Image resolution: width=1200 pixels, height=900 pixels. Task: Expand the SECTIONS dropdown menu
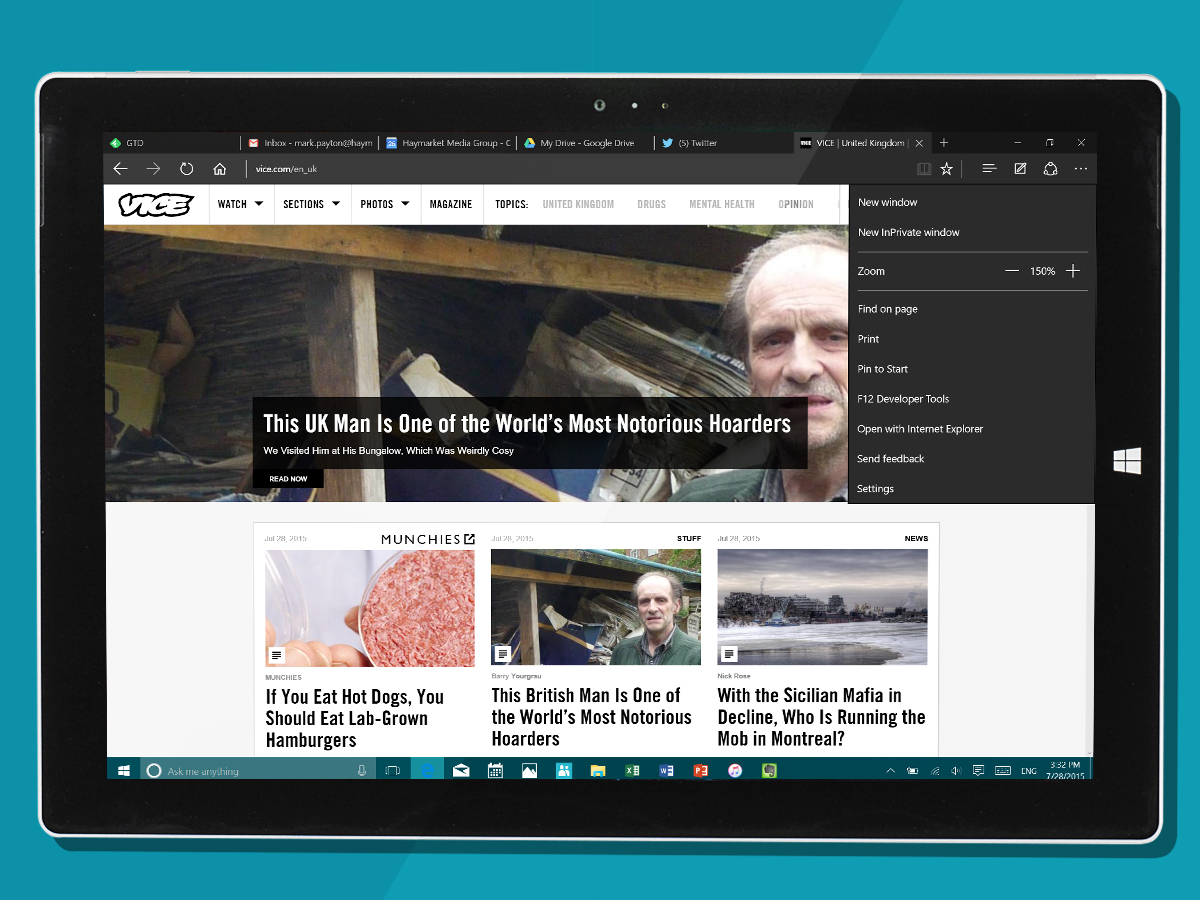[312, 204]
